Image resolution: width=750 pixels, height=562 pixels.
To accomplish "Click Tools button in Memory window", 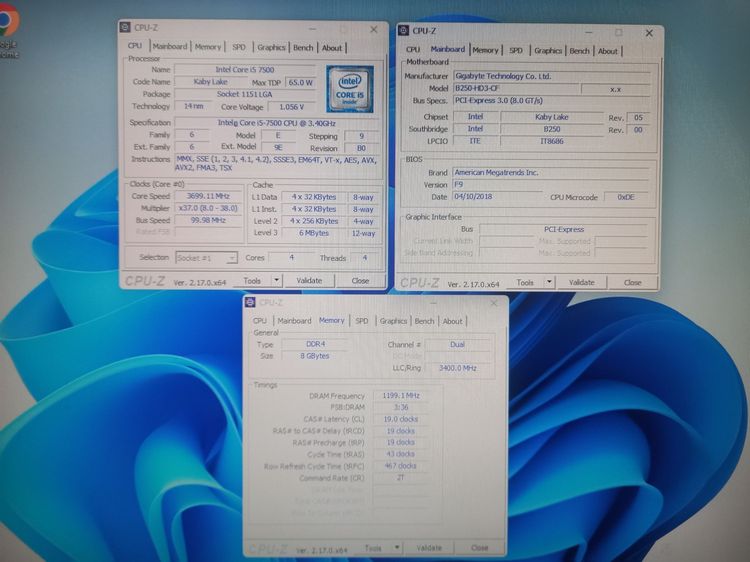I will coord(373,548).
